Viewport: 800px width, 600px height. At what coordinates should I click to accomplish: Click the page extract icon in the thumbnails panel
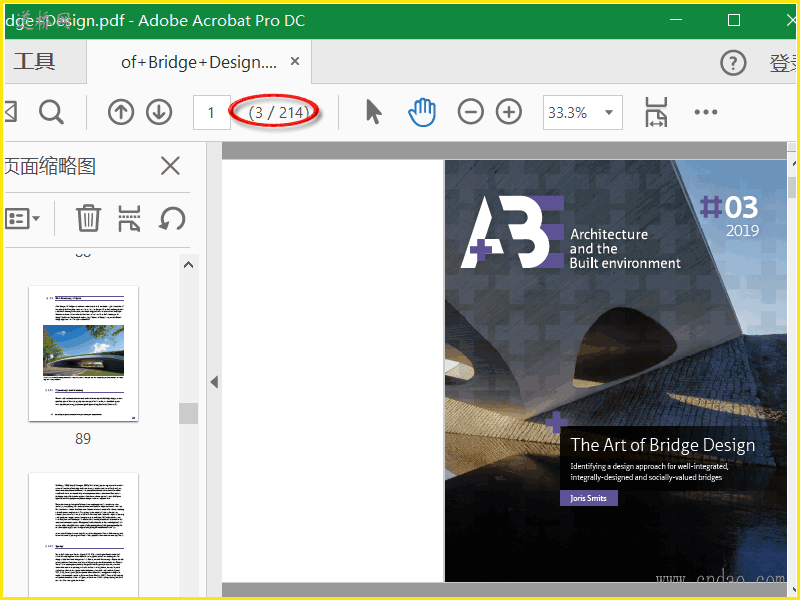tap(129, 218)
